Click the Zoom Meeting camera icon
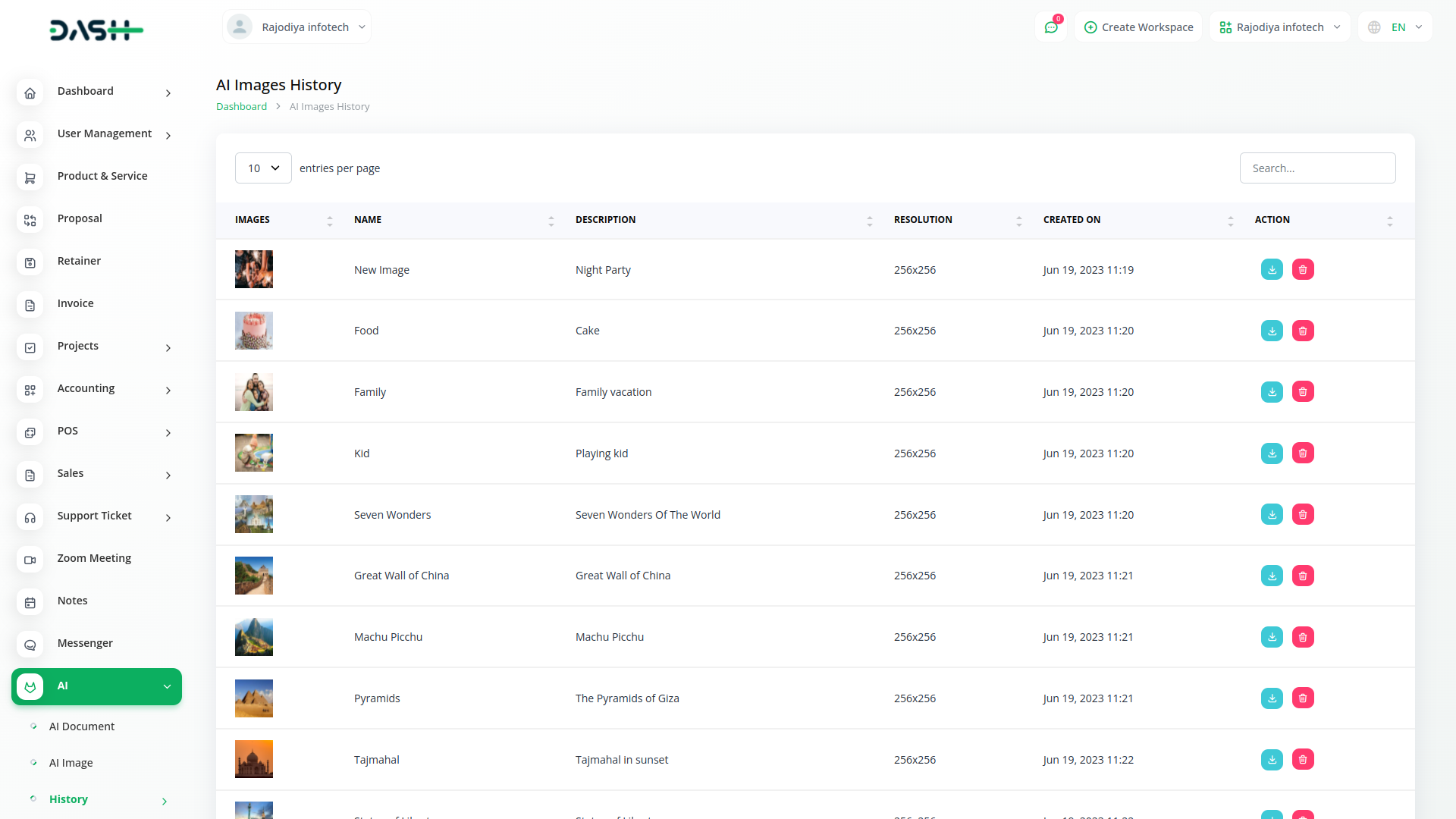 pyautogui.click(x=30, y=560)
